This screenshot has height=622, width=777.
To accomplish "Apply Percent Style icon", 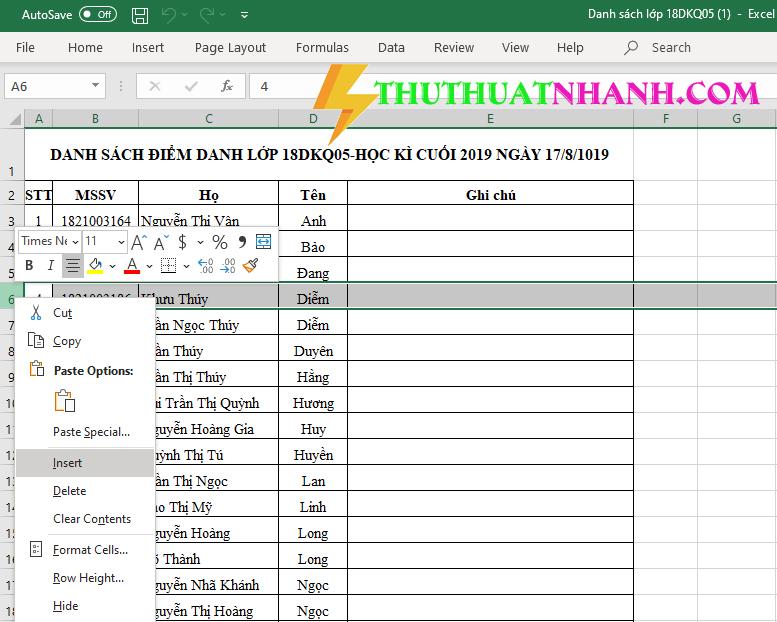I will click(220, 242).
